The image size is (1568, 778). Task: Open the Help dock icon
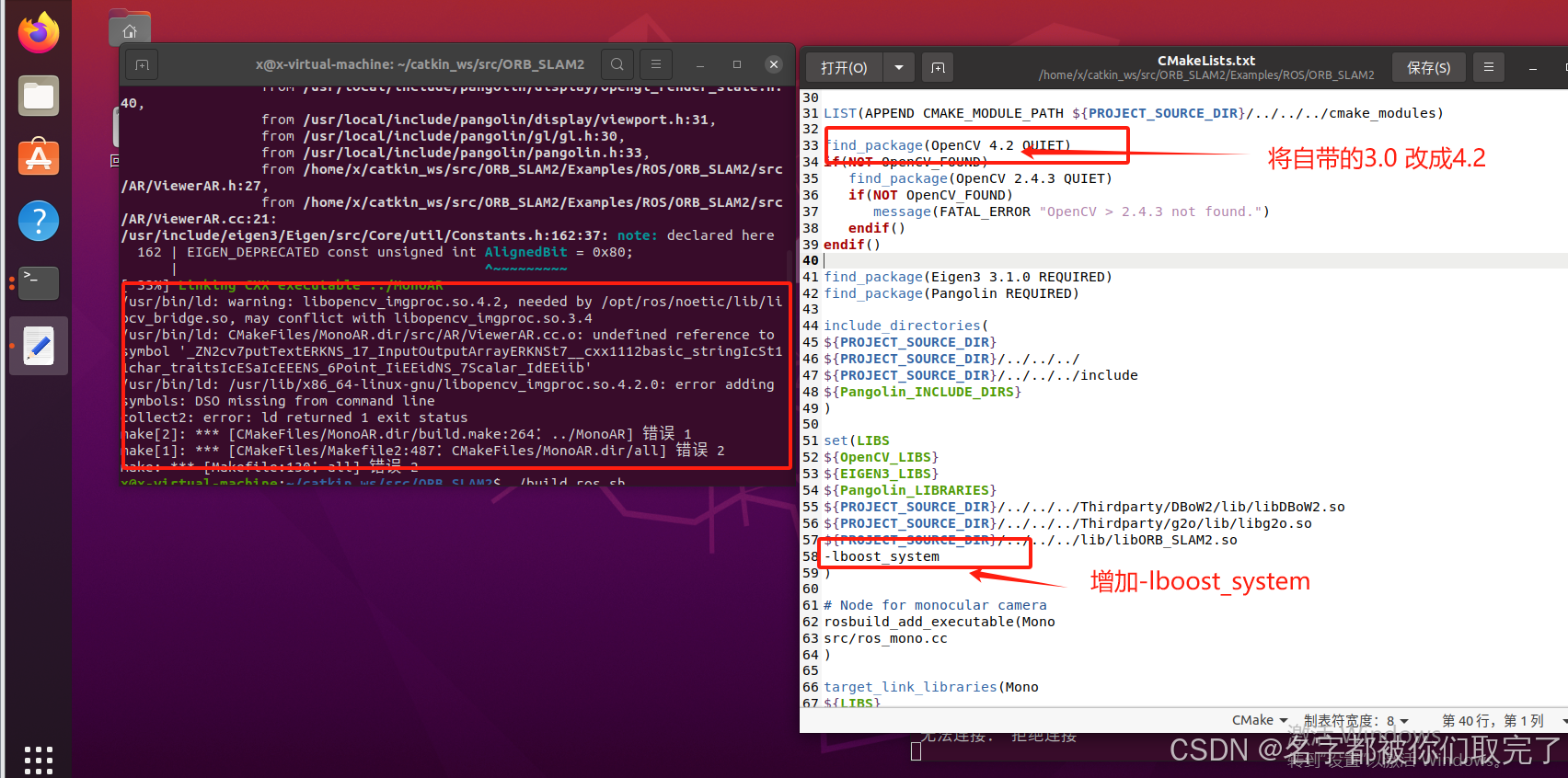[39, 221]
